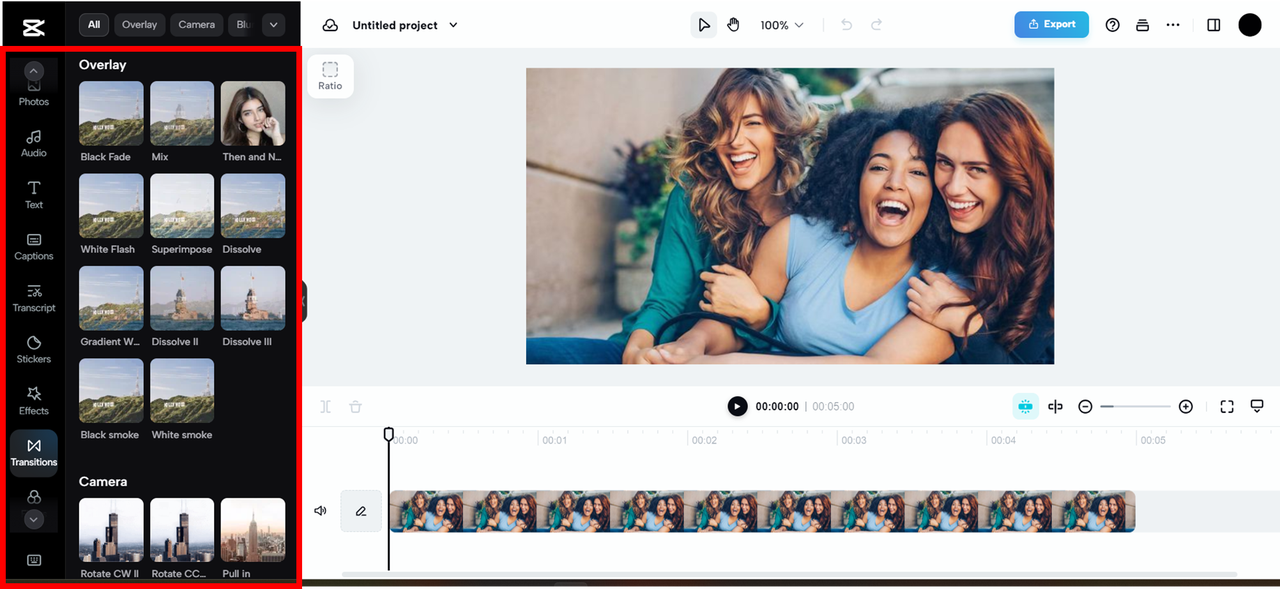Delete the selected clip with trash icon
The height and width of the screenshot is (589, 1280).
355,407
